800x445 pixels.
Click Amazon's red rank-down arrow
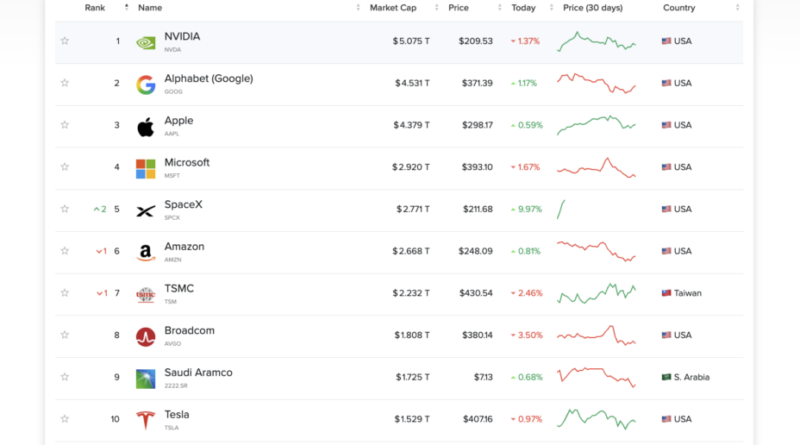(98, 251)
